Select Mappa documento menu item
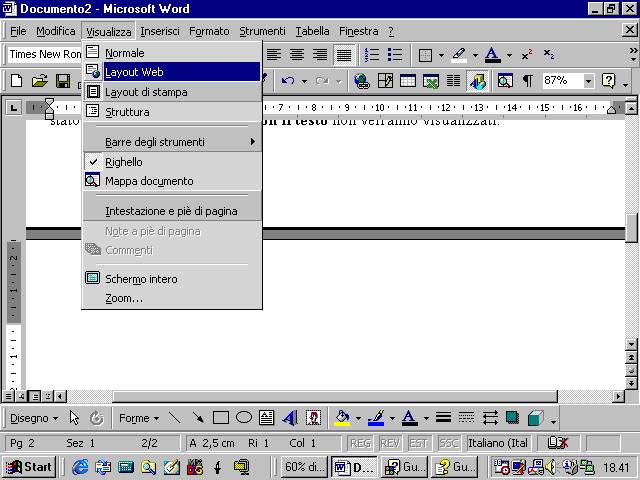This screenshot has height=480, width=640. 172,181
